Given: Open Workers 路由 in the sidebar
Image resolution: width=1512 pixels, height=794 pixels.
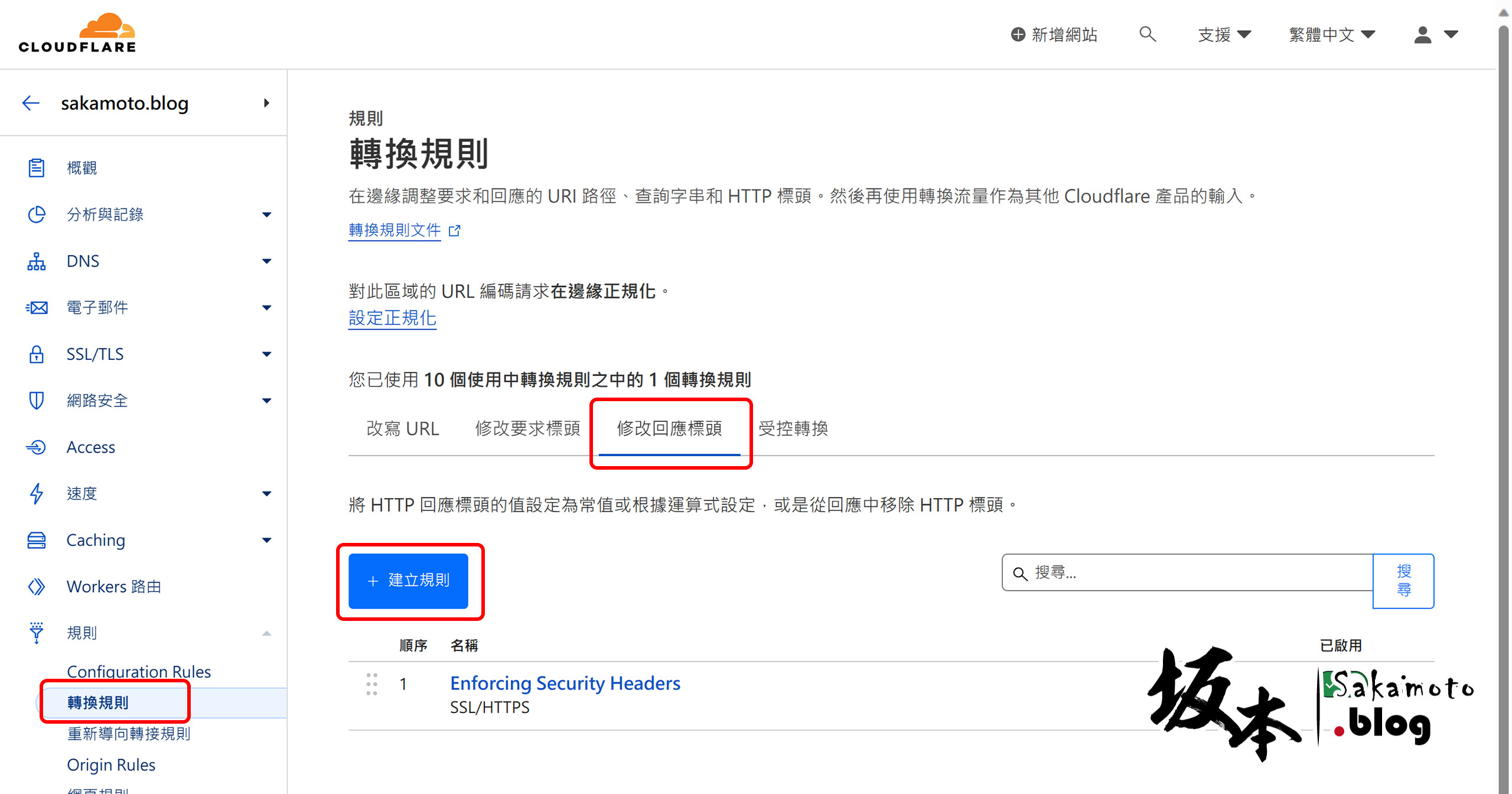Looking at the screenshot, I should [114, 587].
